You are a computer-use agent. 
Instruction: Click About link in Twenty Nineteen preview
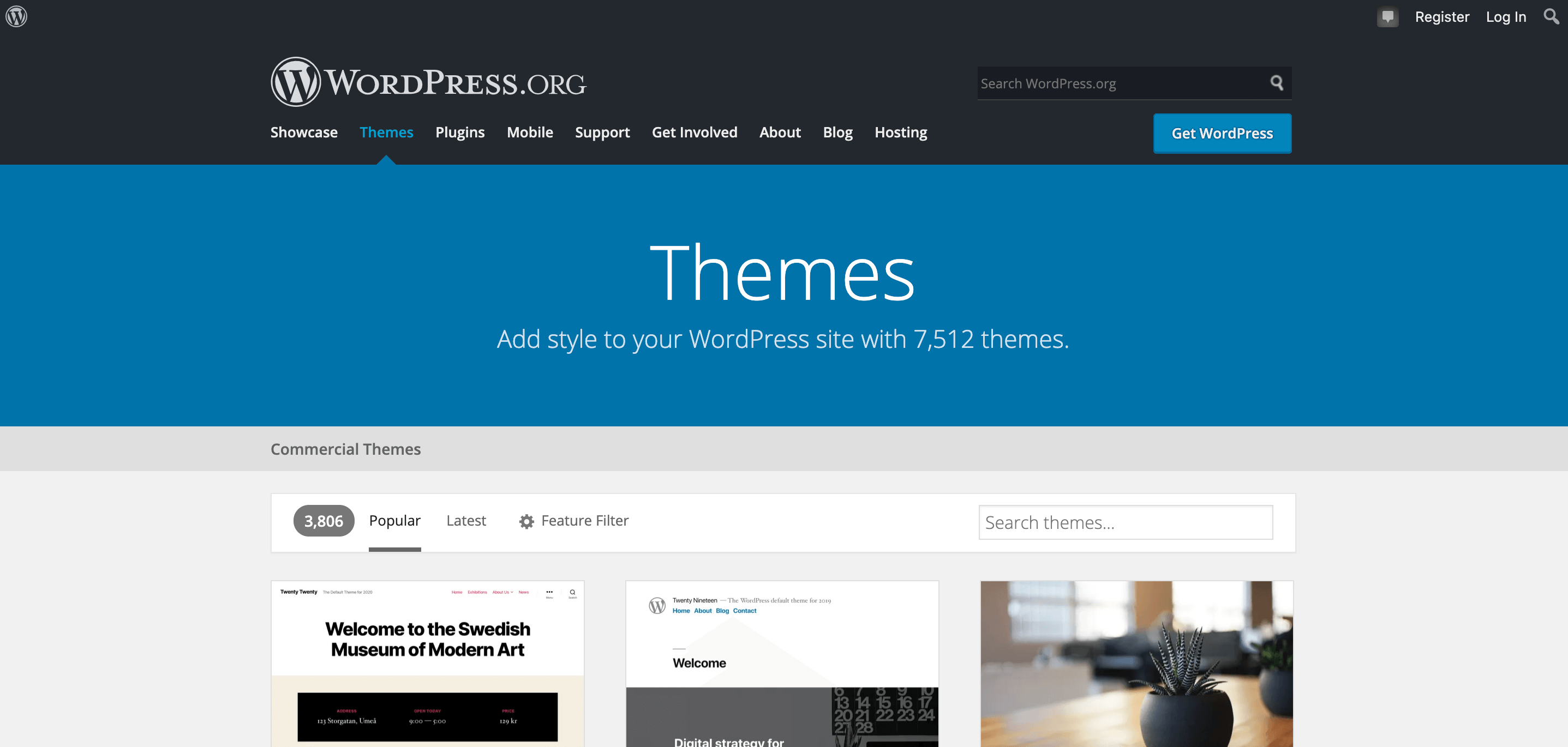702,611
